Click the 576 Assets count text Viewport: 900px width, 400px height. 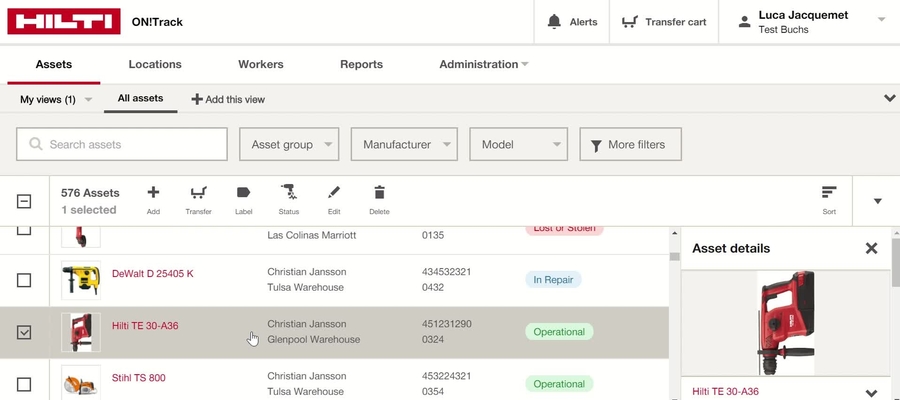[x=90, y=193]
